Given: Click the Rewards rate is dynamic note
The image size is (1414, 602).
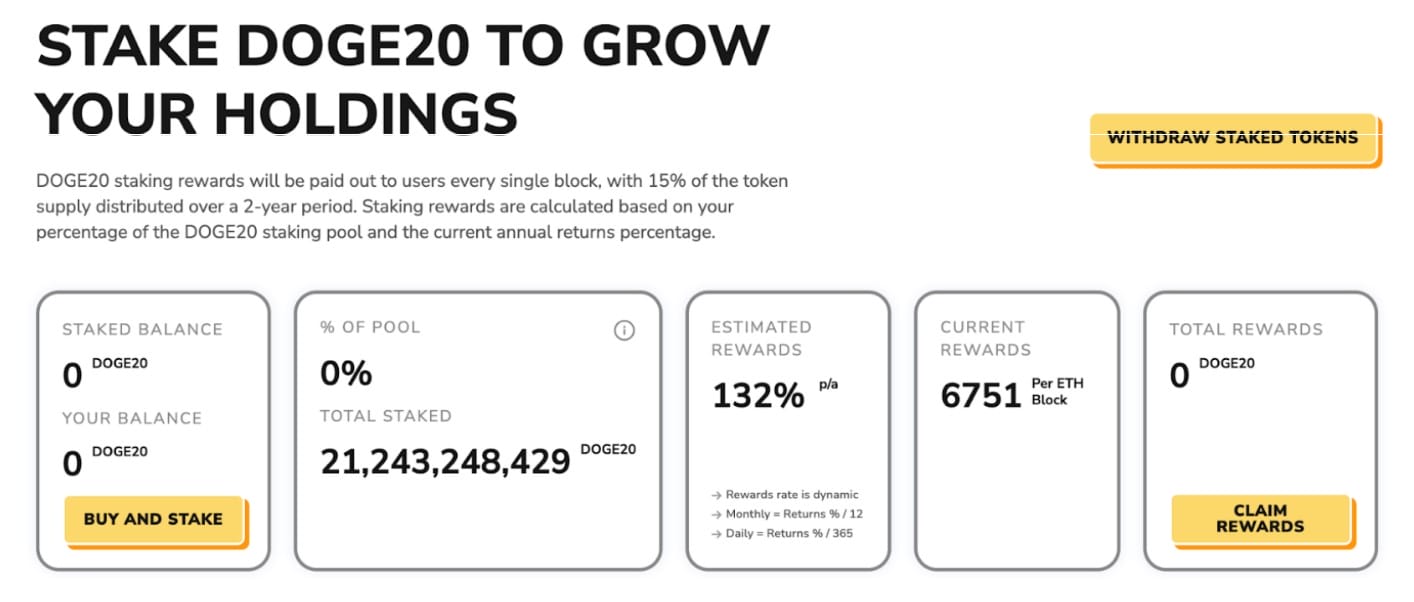Looking at the screenshot, I should pyautogui.click(x=790, y=495).
